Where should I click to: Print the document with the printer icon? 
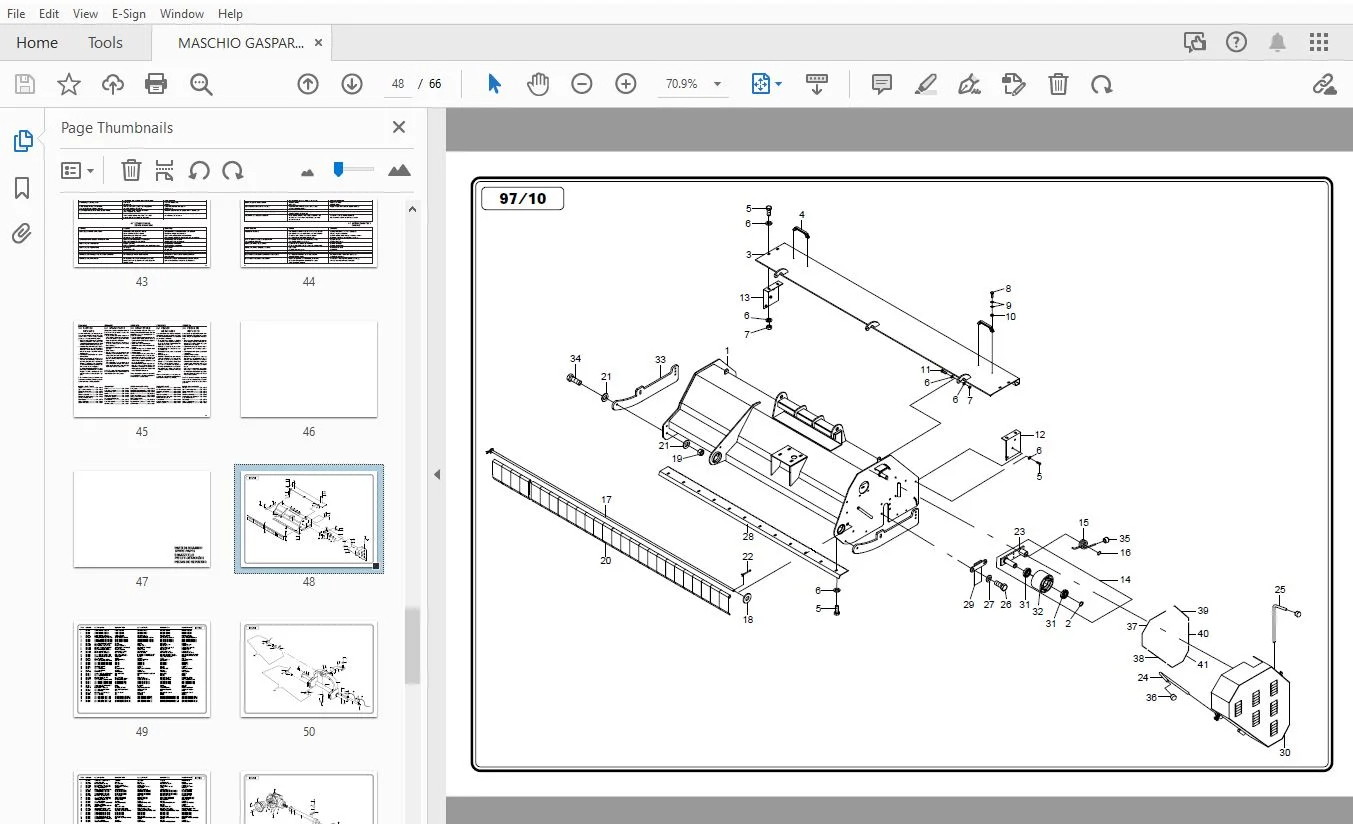pos(156,84)
